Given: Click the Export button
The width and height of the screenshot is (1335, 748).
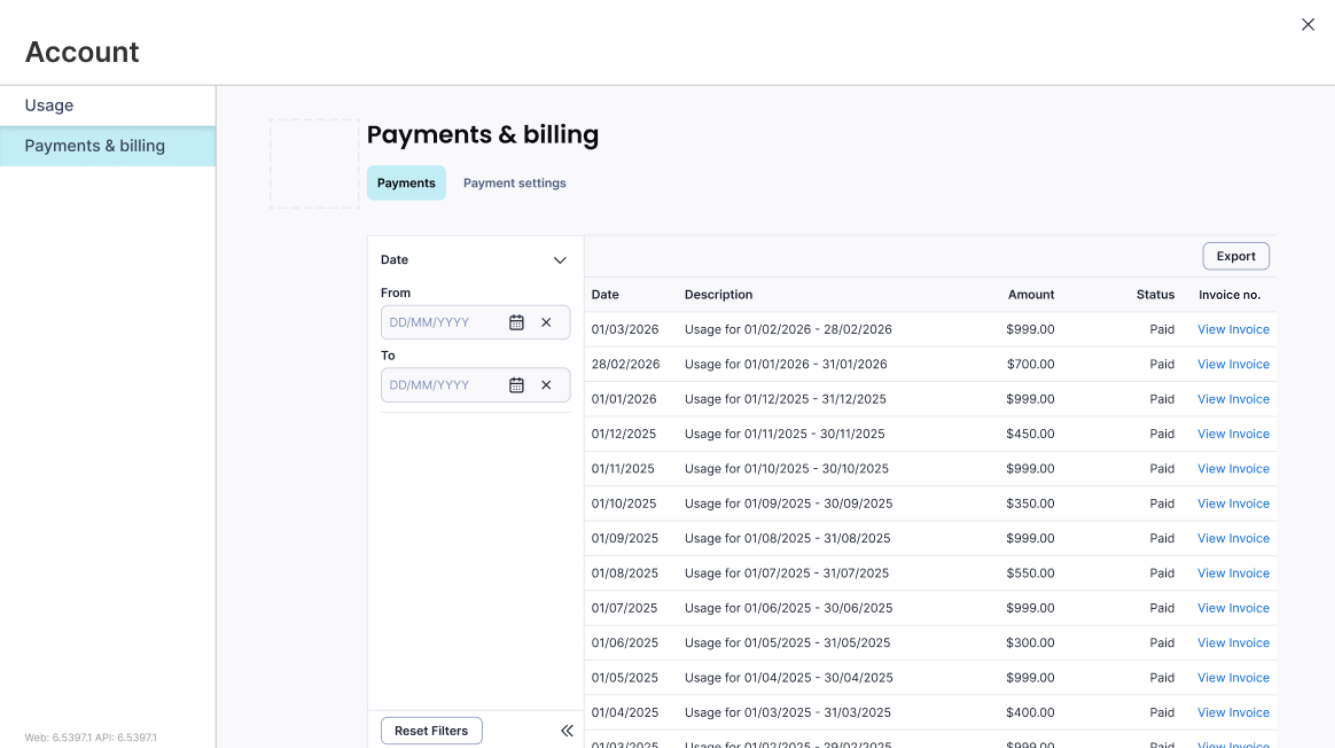Looking at the screenshot, I should (x=1236, y=257).
